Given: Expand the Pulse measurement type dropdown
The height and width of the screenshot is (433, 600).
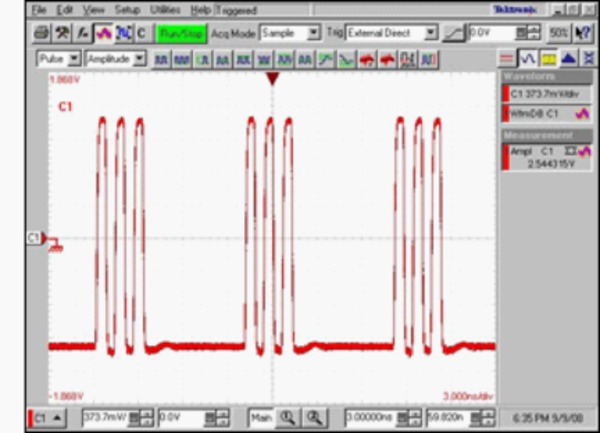Looking at the screenshot, I should click(x=75, y=60).
